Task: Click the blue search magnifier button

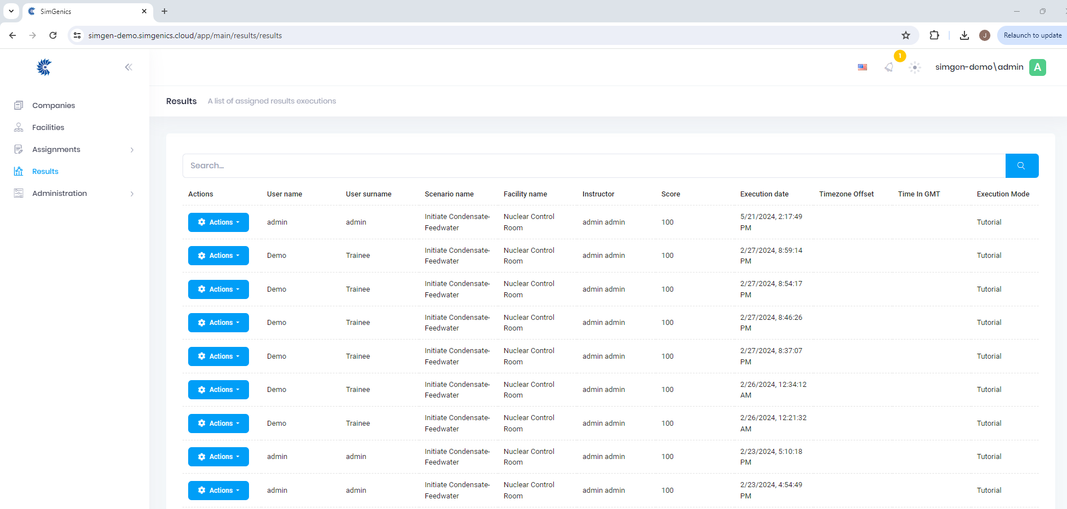Action: click(x=1021, y=165)
